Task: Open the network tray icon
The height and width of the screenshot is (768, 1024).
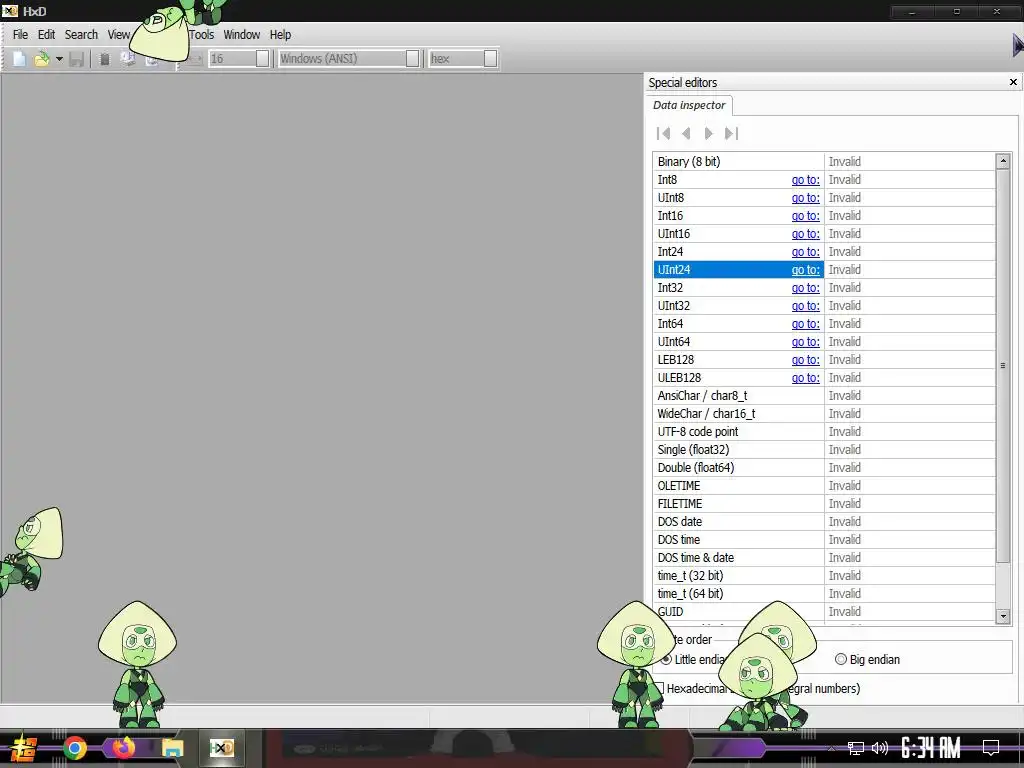Action: pos(856,748)
